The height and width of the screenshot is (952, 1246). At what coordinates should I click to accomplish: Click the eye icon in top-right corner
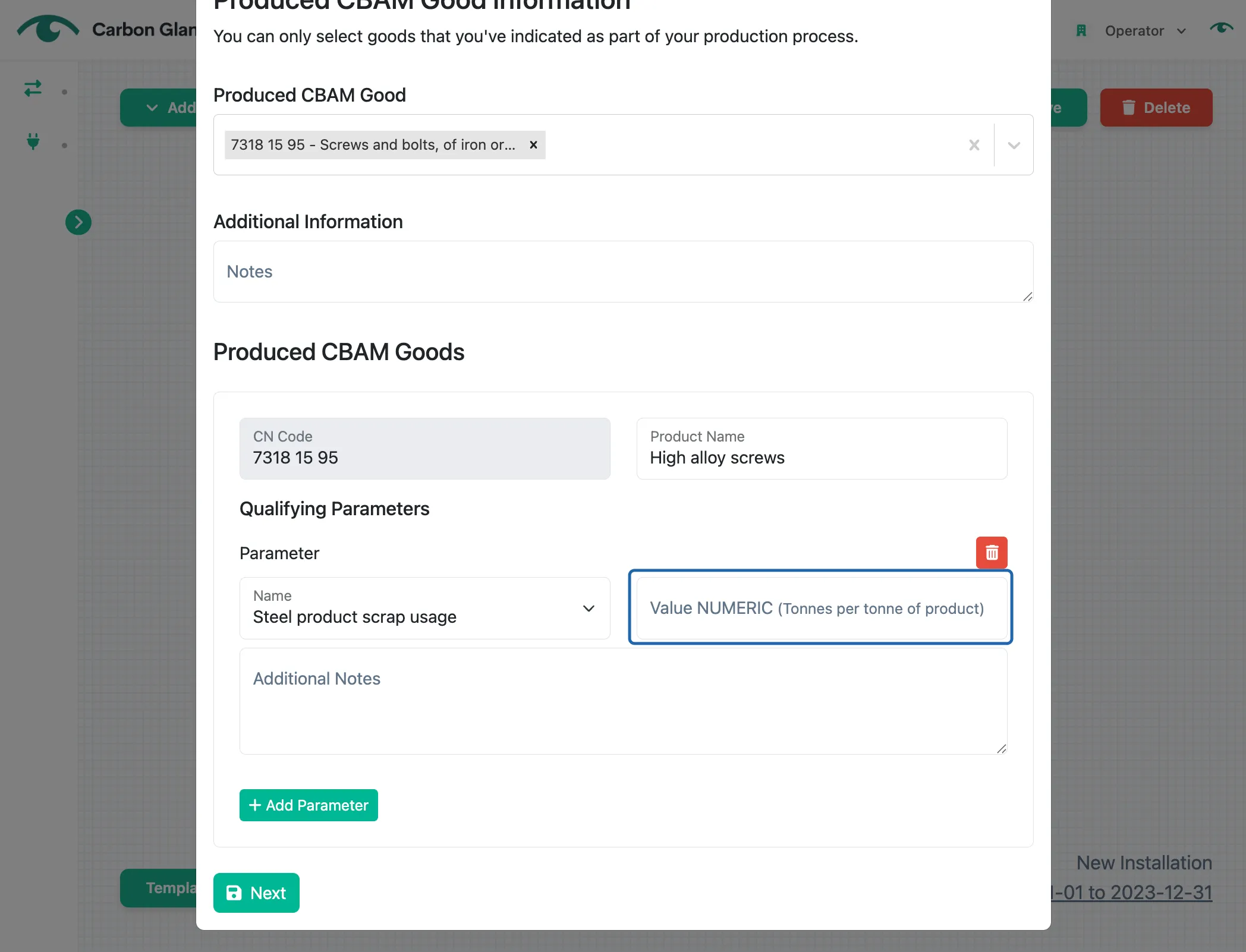tap(1222, 29)
